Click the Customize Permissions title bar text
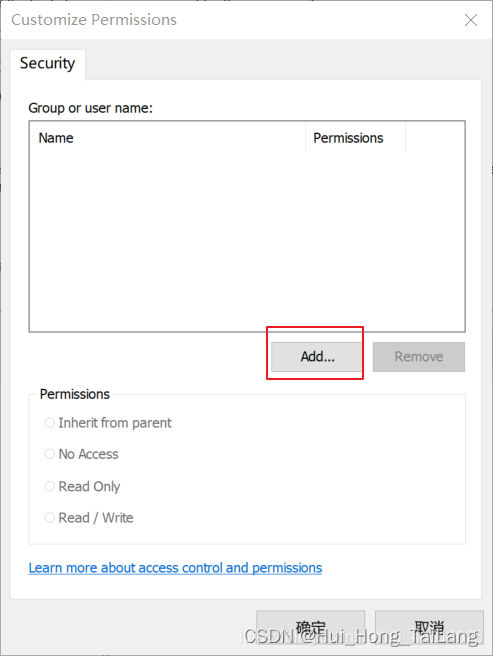The height and width of the screenshot is (656, 493). 94,20
